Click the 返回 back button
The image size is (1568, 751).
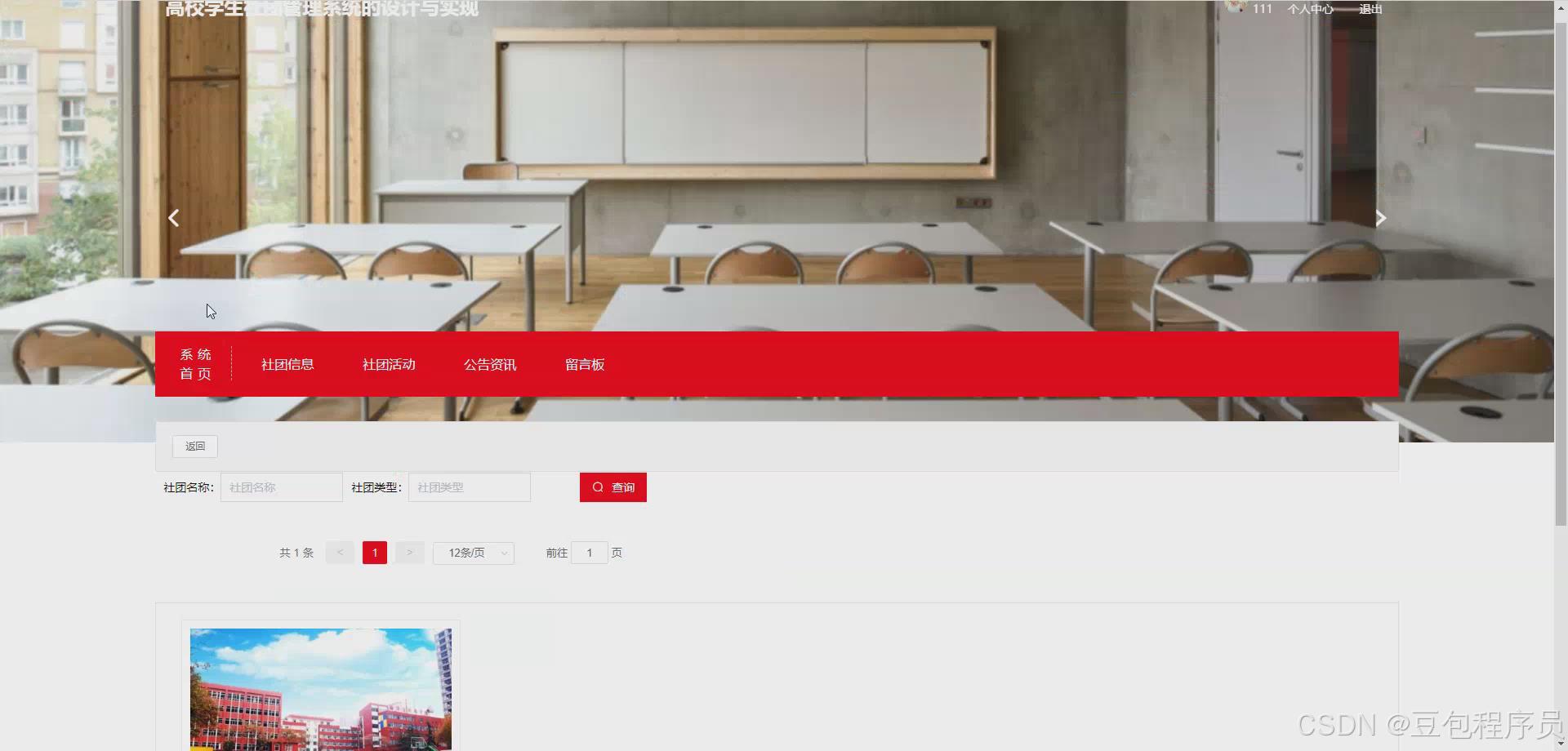click(x=195, y=447)
